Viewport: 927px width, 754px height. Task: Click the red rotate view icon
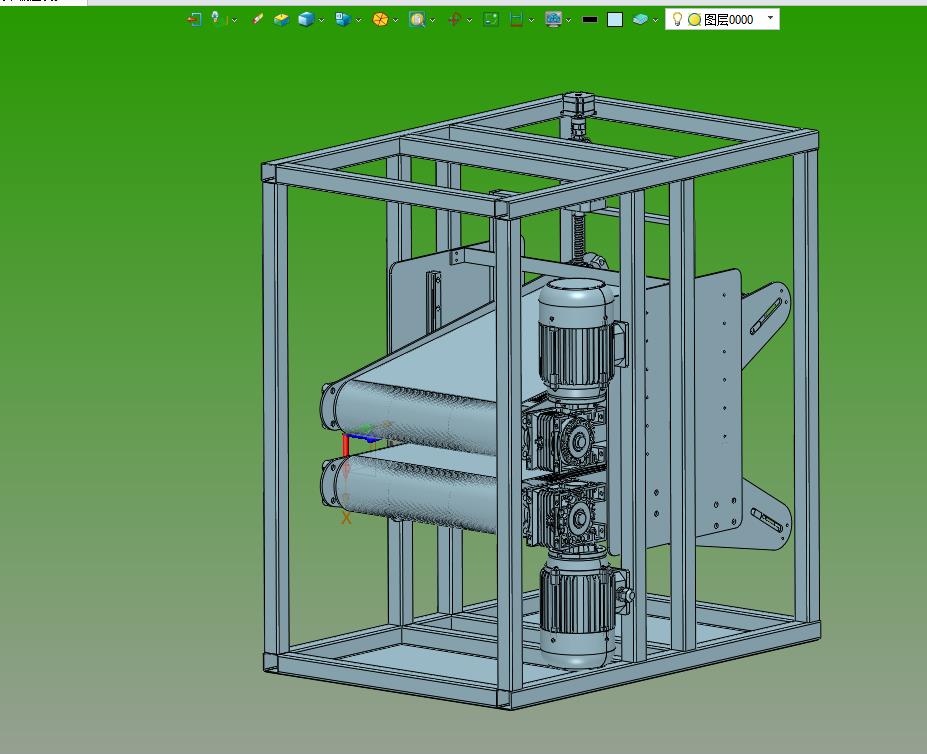(454, 20)
